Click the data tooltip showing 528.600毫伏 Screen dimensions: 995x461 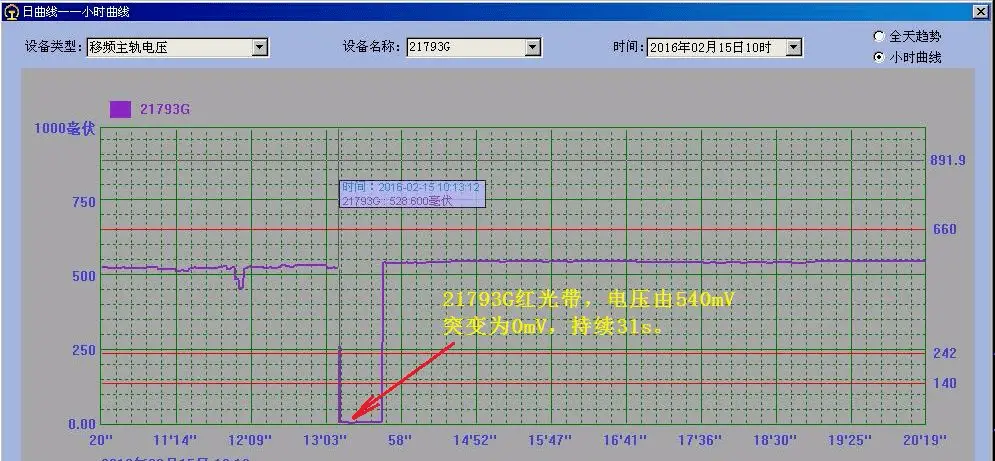pos(412,194)
